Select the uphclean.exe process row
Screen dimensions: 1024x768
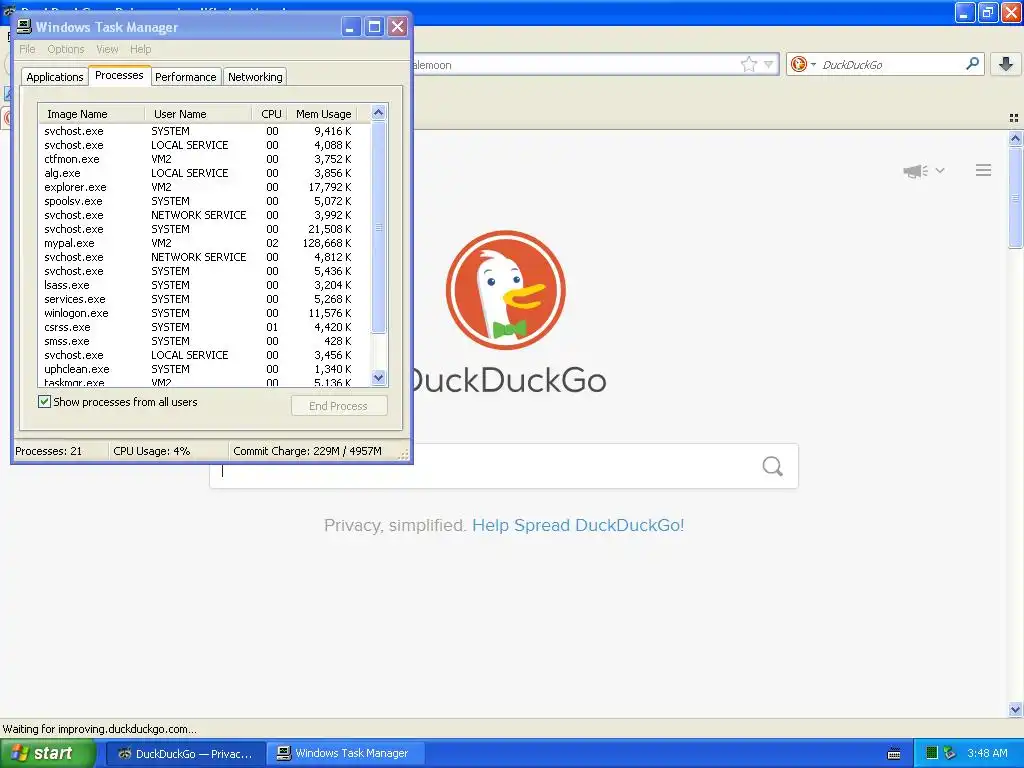click(204, 369)
